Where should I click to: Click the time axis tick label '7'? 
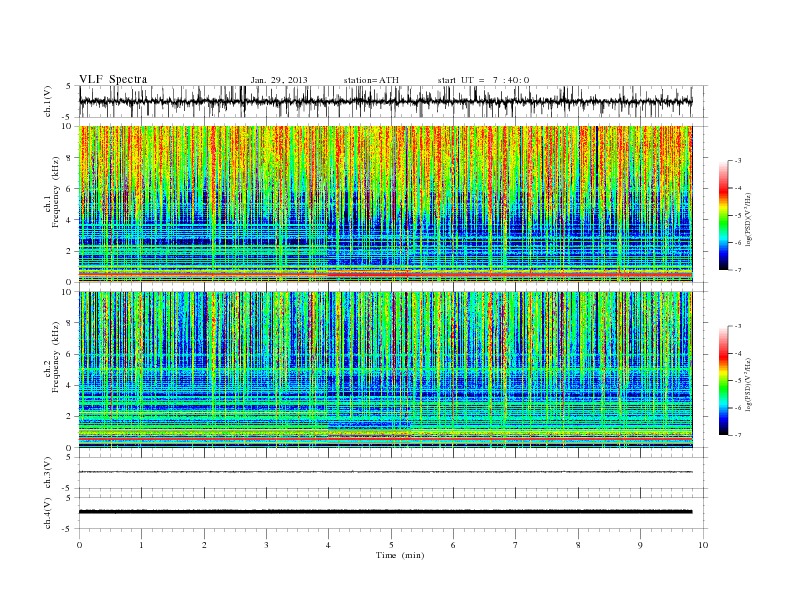(x=516, y=545)
